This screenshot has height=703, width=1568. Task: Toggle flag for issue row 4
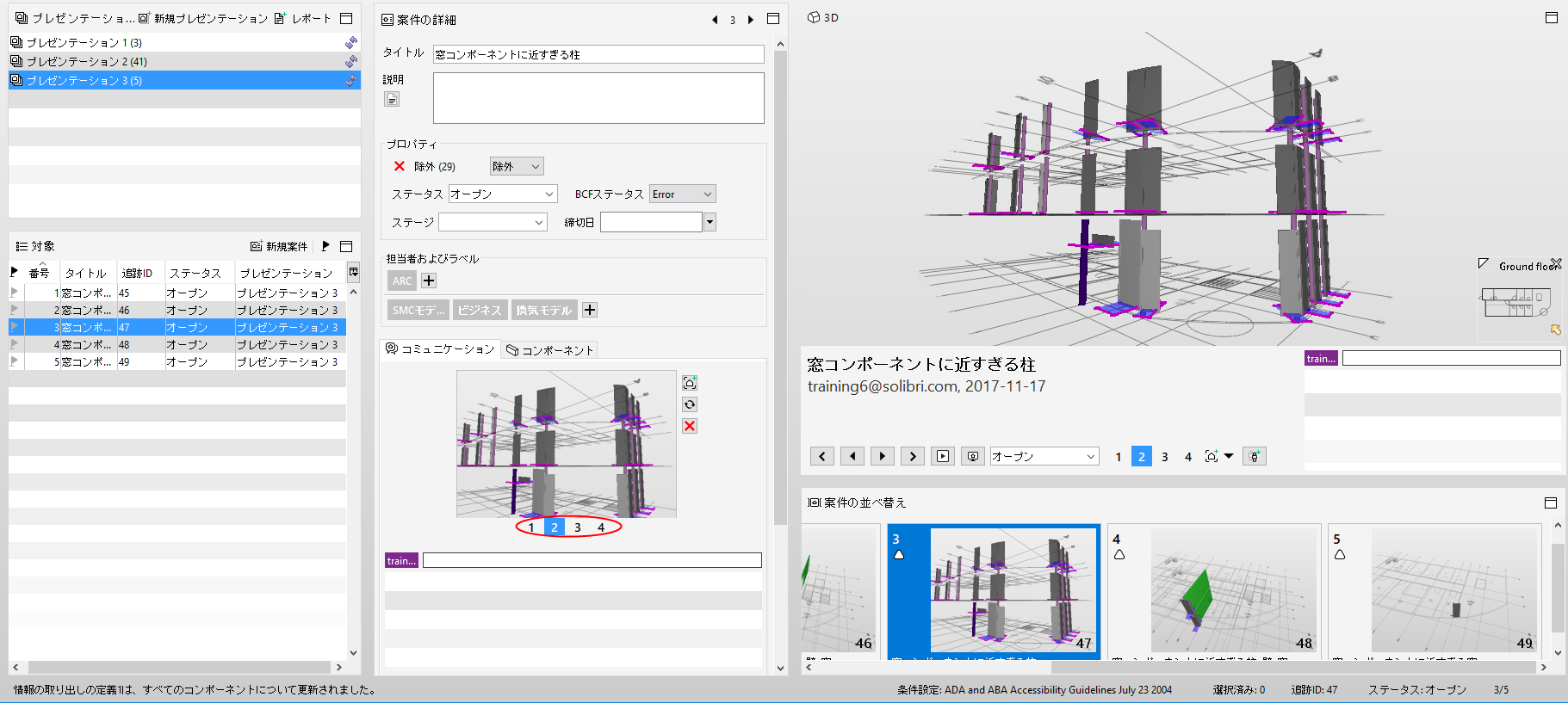pos(14,344)
